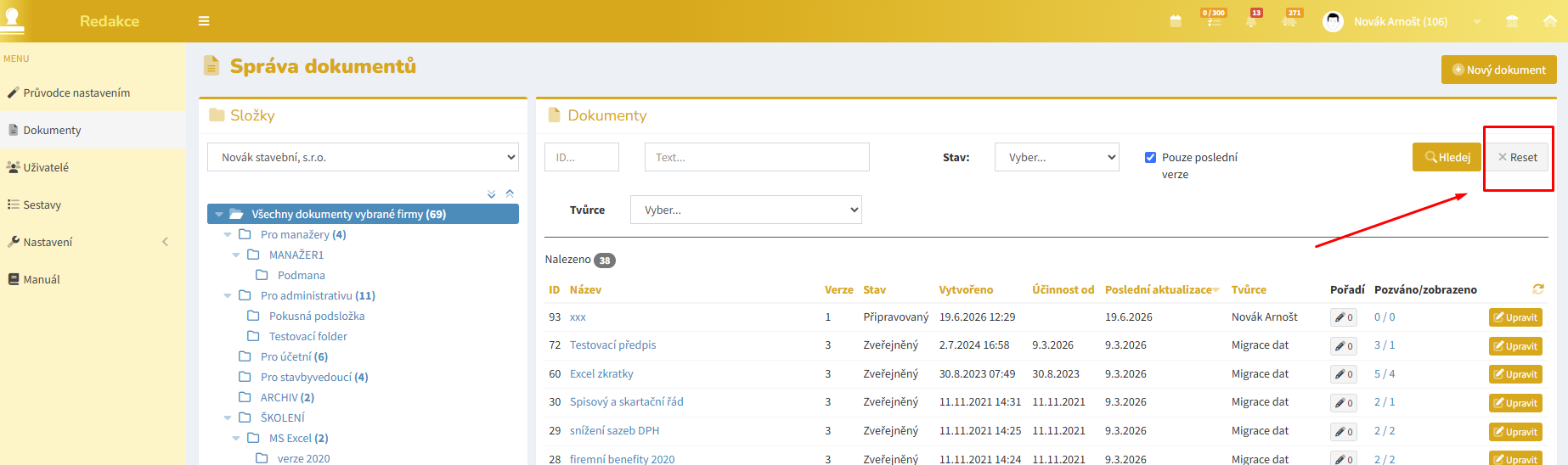Collapse all folders with double-up chevron
This screenshot has height=465, width=1568.
click(x=510, y=193)
